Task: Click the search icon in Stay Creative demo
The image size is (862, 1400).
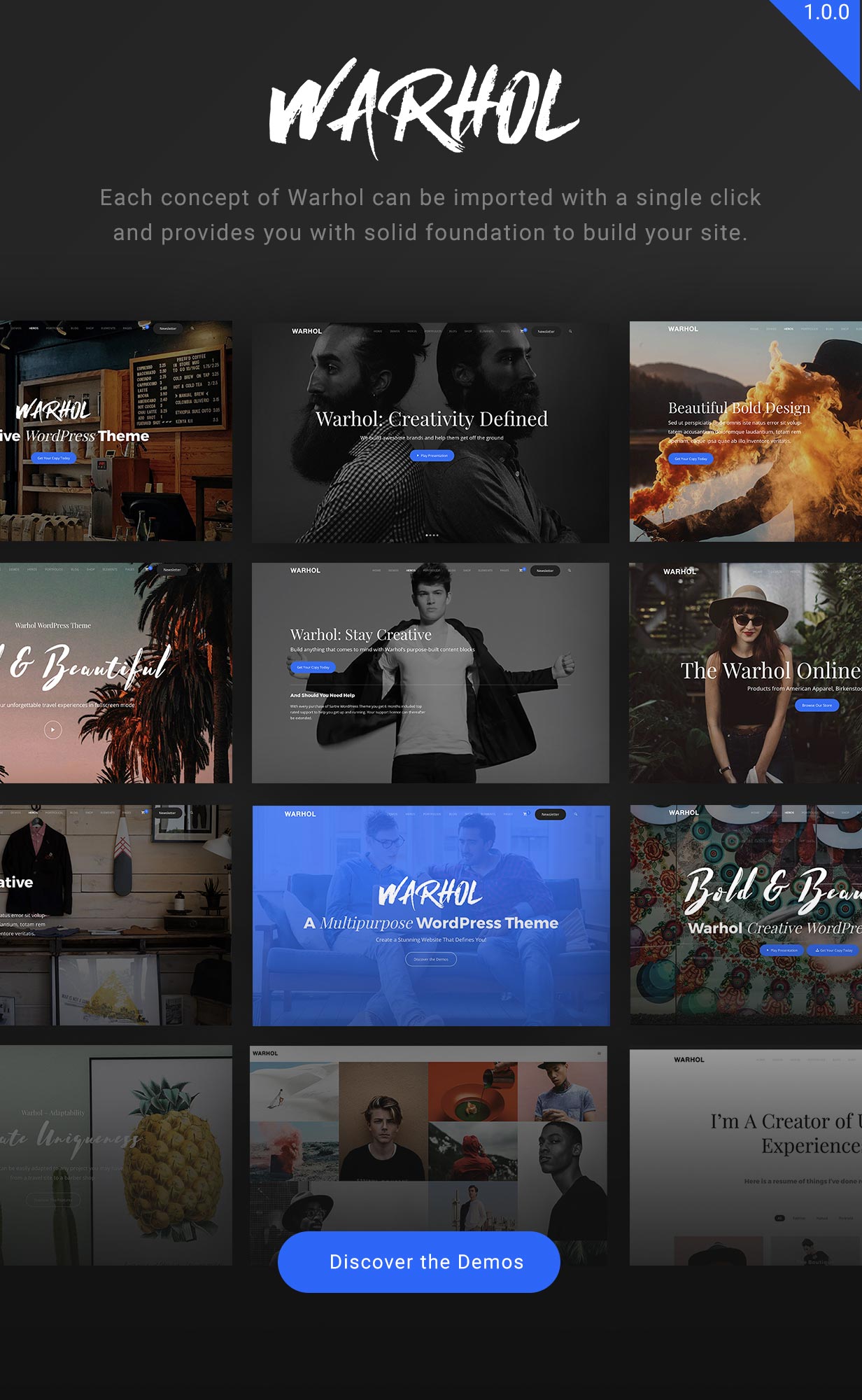Action: click(x=570, y=570)
